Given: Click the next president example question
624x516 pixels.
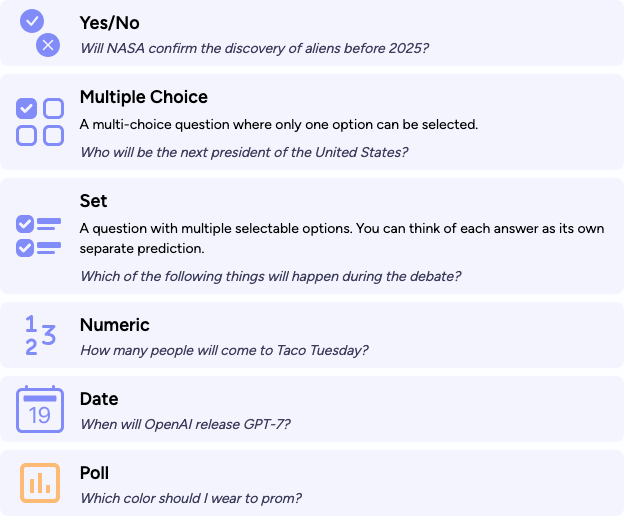Looking at the screenshot, I should [244, 152].
